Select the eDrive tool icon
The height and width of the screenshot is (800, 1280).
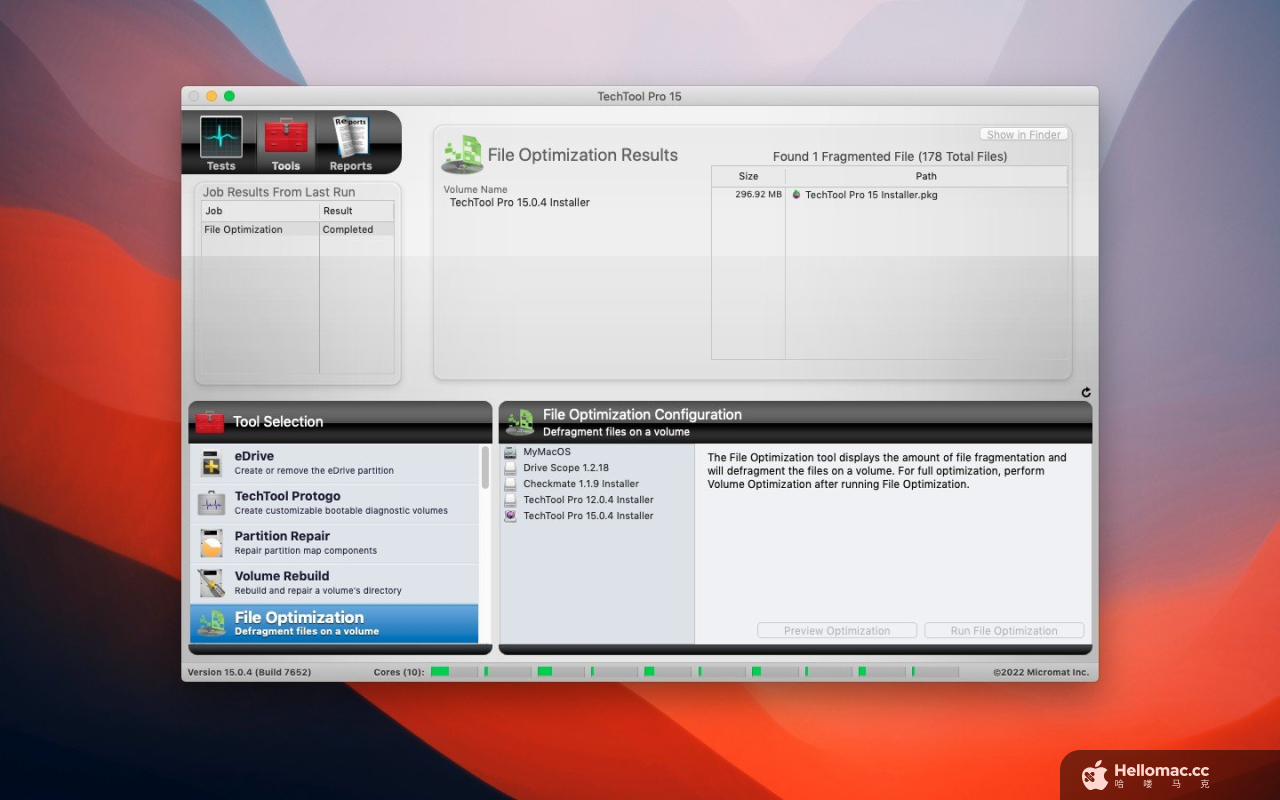(211, 463)
